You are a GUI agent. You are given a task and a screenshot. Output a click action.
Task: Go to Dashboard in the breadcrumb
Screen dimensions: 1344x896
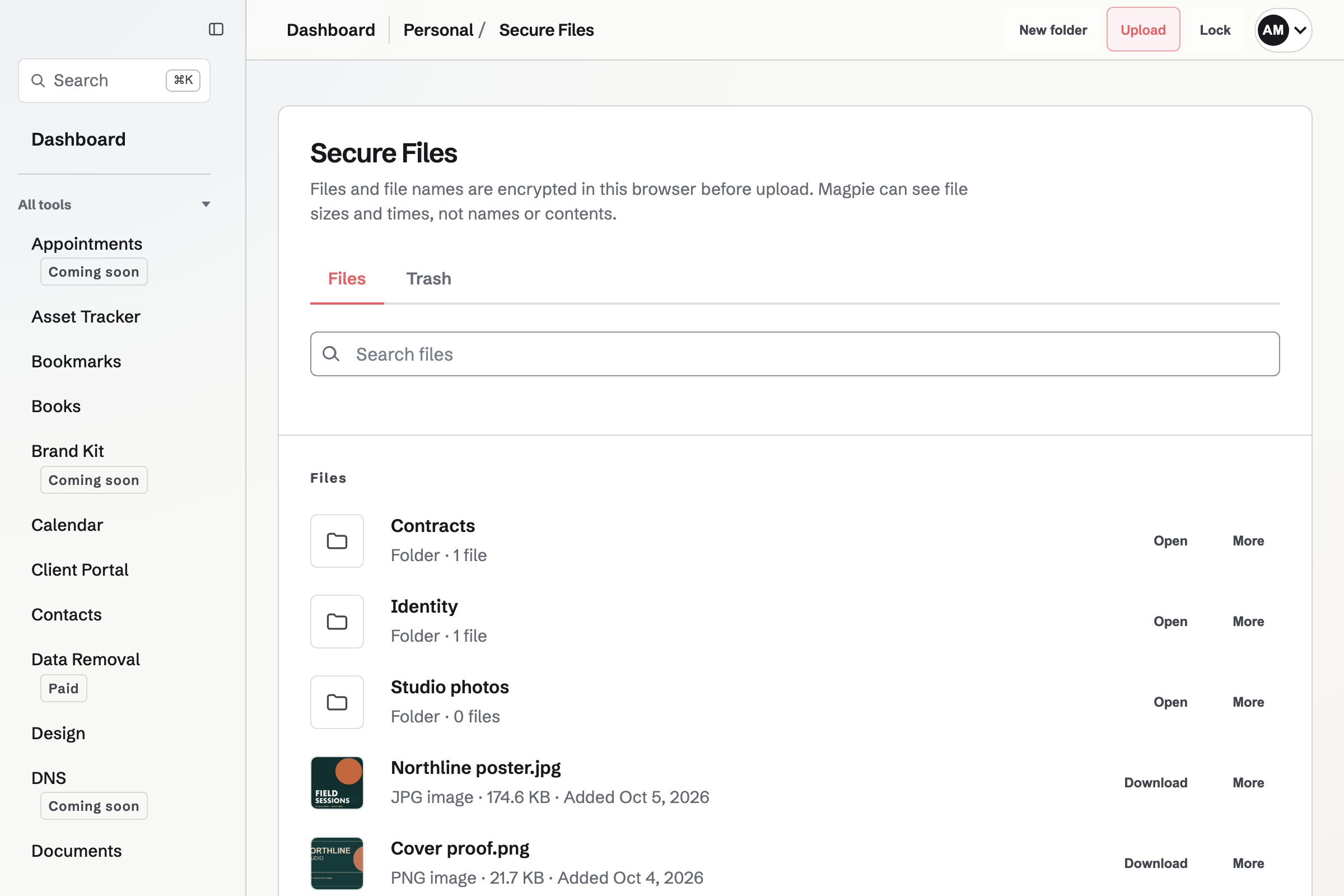(x=331, y=30)
